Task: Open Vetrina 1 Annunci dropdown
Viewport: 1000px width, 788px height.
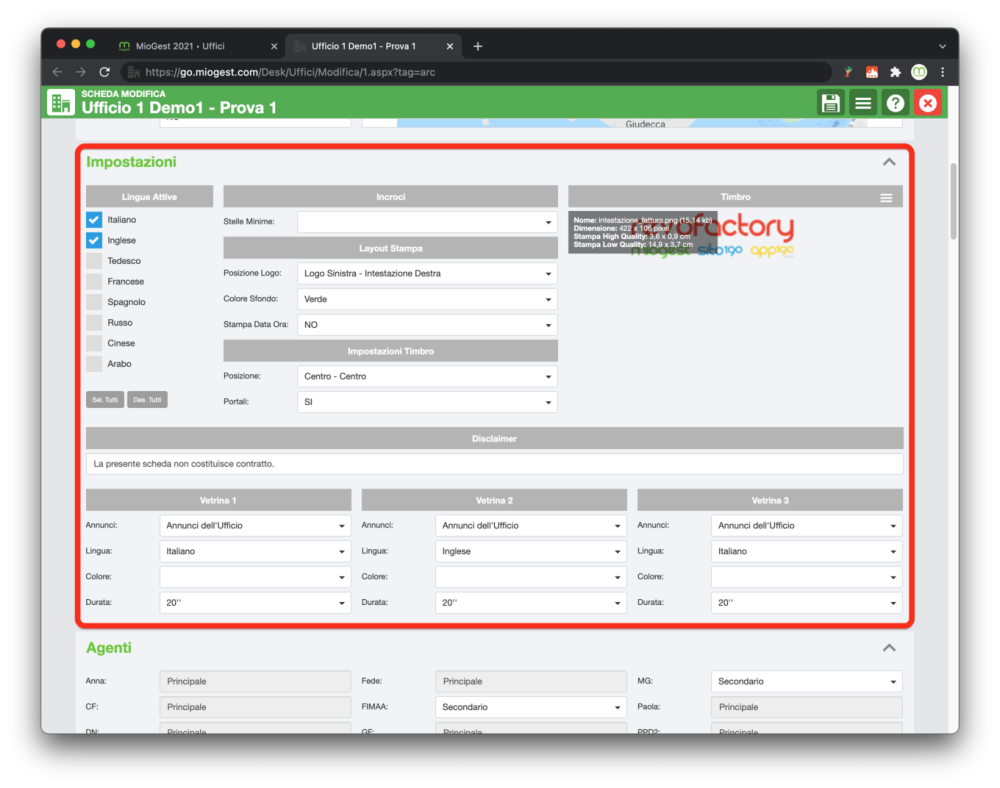Action: (255, 525)
